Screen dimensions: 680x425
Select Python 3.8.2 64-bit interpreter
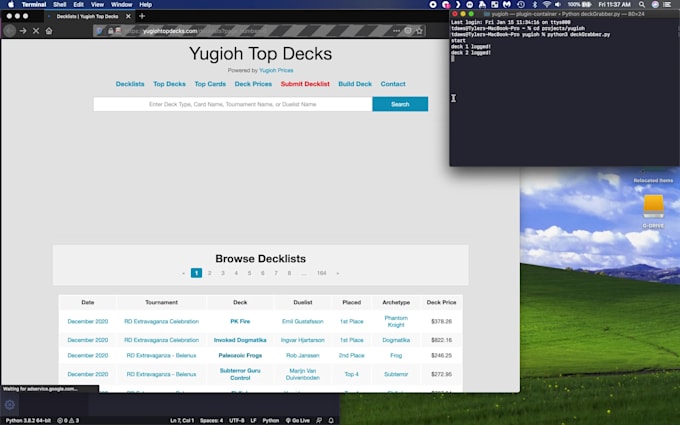click(28, 421)
